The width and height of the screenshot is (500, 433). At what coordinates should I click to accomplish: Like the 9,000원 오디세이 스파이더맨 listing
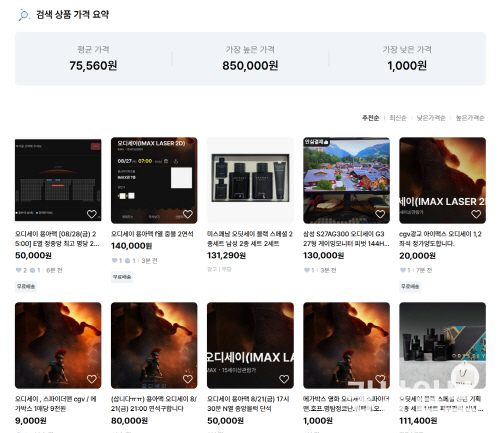(92, 379)
